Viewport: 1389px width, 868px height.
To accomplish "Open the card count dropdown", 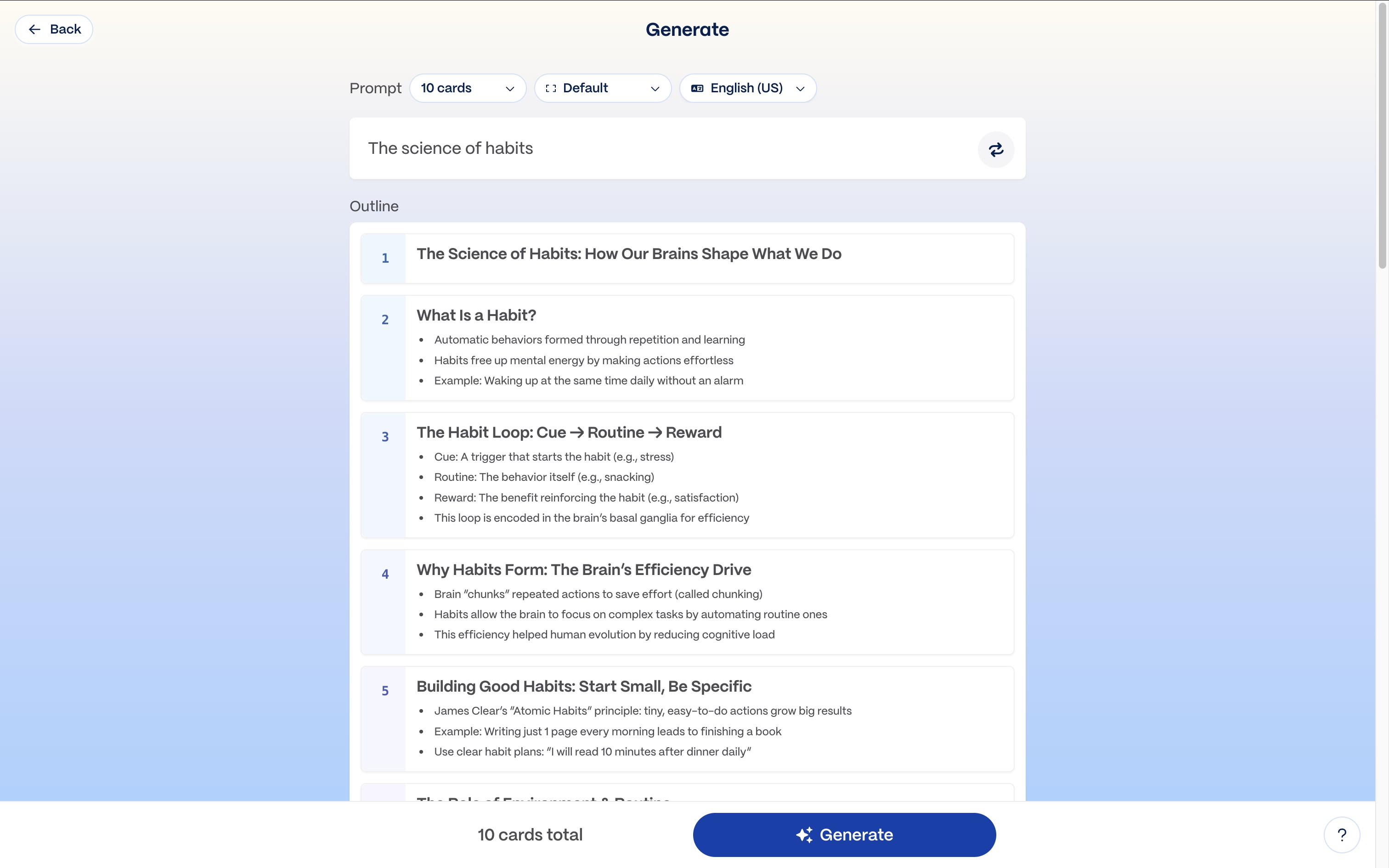I will pyautogui.click(x=468, y=88).
